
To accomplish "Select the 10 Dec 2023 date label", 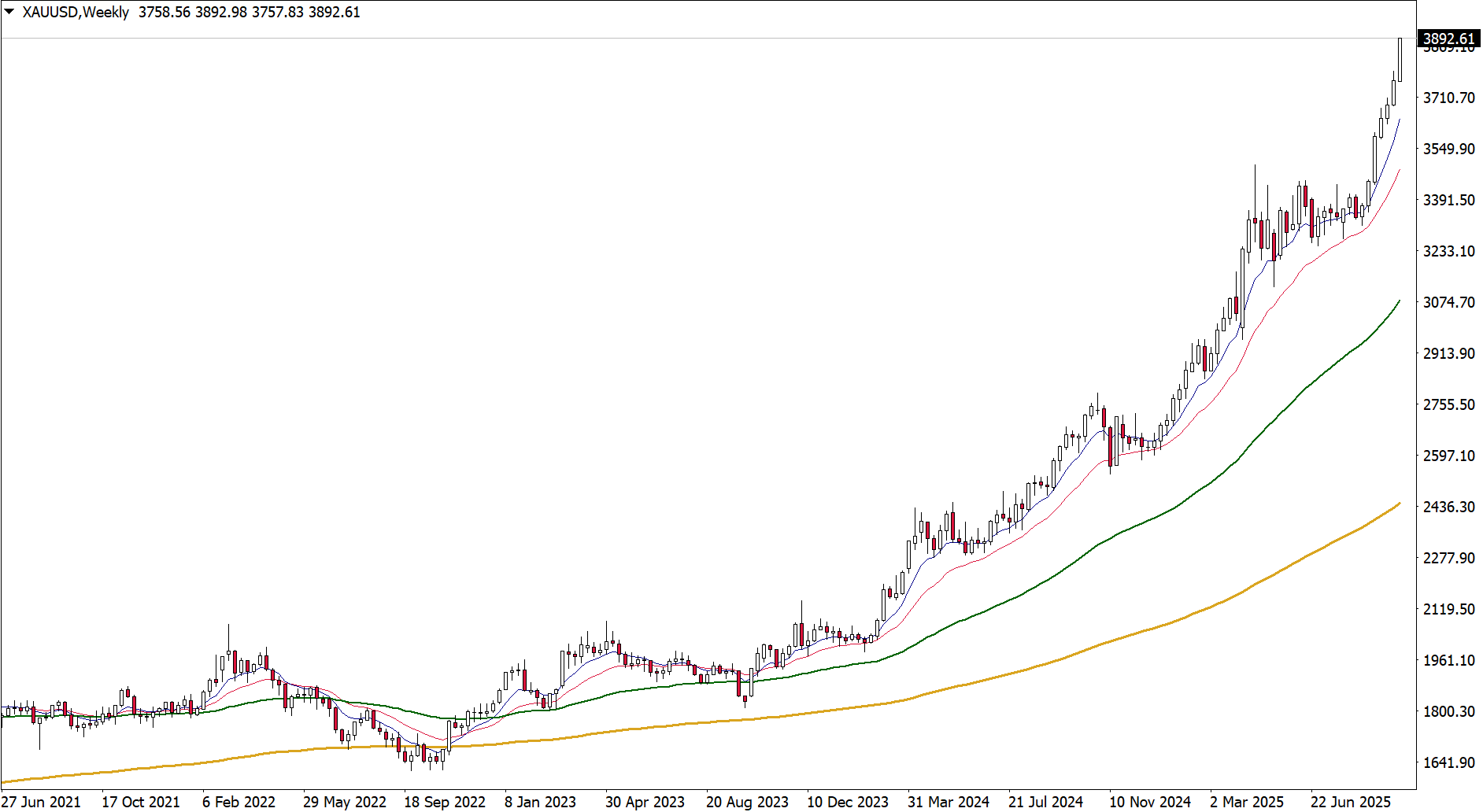I will (848, 802).
